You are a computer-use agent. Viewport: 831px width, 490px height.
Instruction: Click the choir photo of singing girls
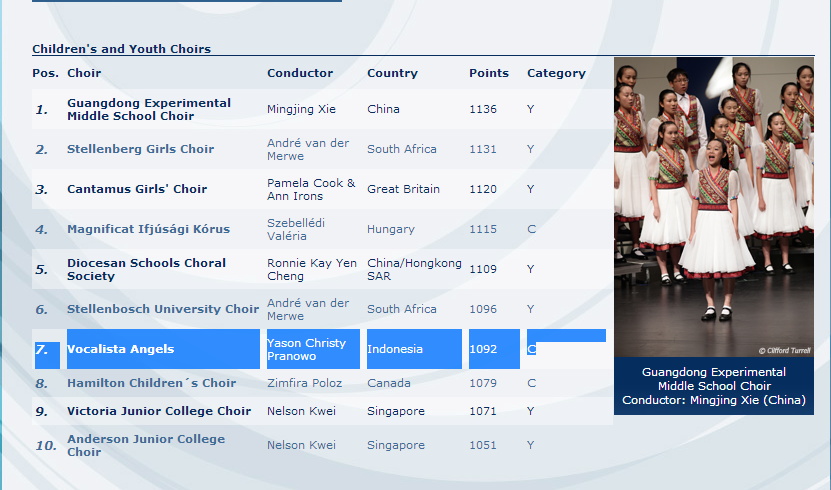[714, 207]
